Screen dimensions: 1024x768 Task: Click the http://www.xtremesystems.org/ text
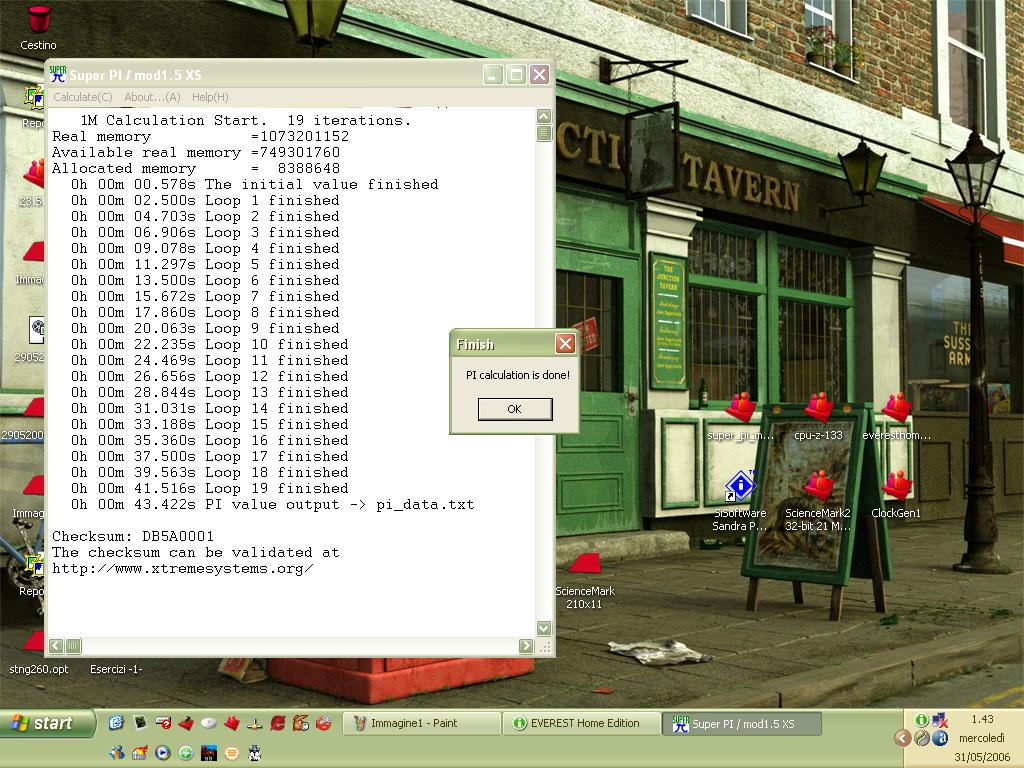coord(183,568)
